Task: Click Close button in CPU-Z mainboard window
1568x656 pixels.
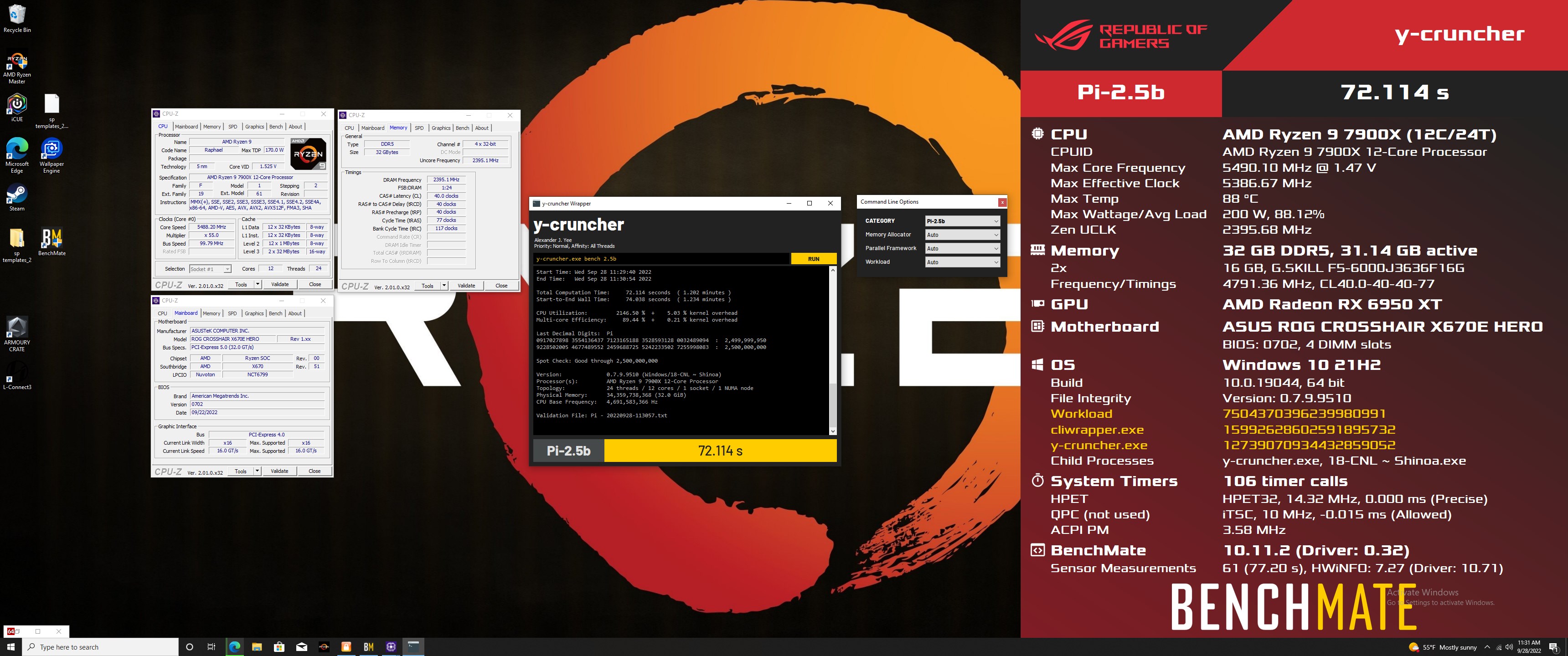Action: 315,471
